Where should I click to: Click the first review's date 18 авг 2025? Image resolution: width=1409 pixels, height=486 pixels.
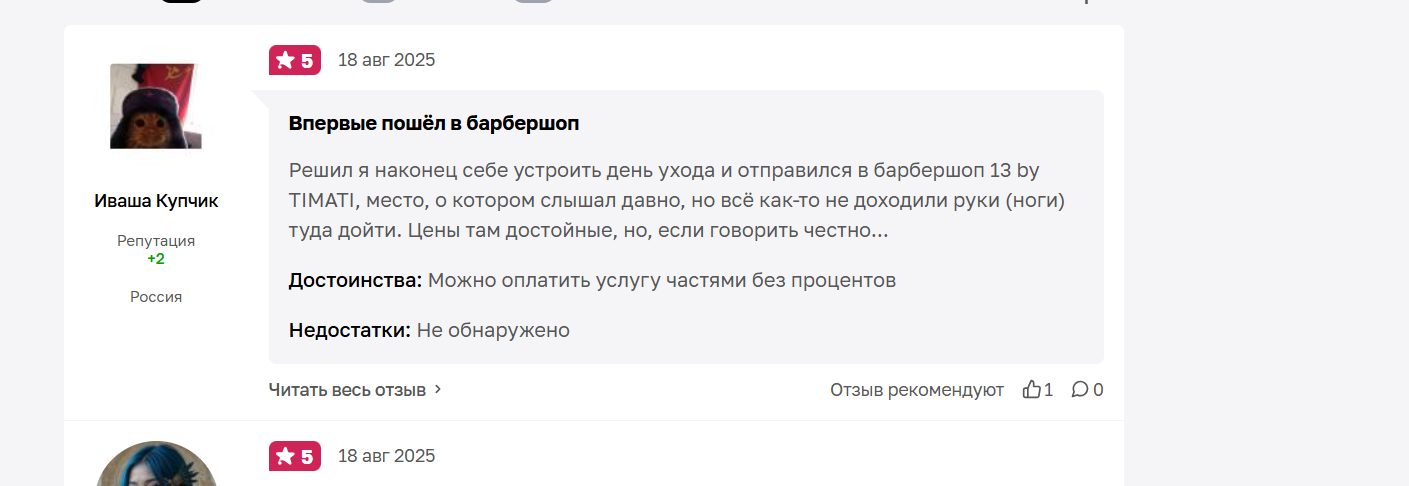[386, 60]
